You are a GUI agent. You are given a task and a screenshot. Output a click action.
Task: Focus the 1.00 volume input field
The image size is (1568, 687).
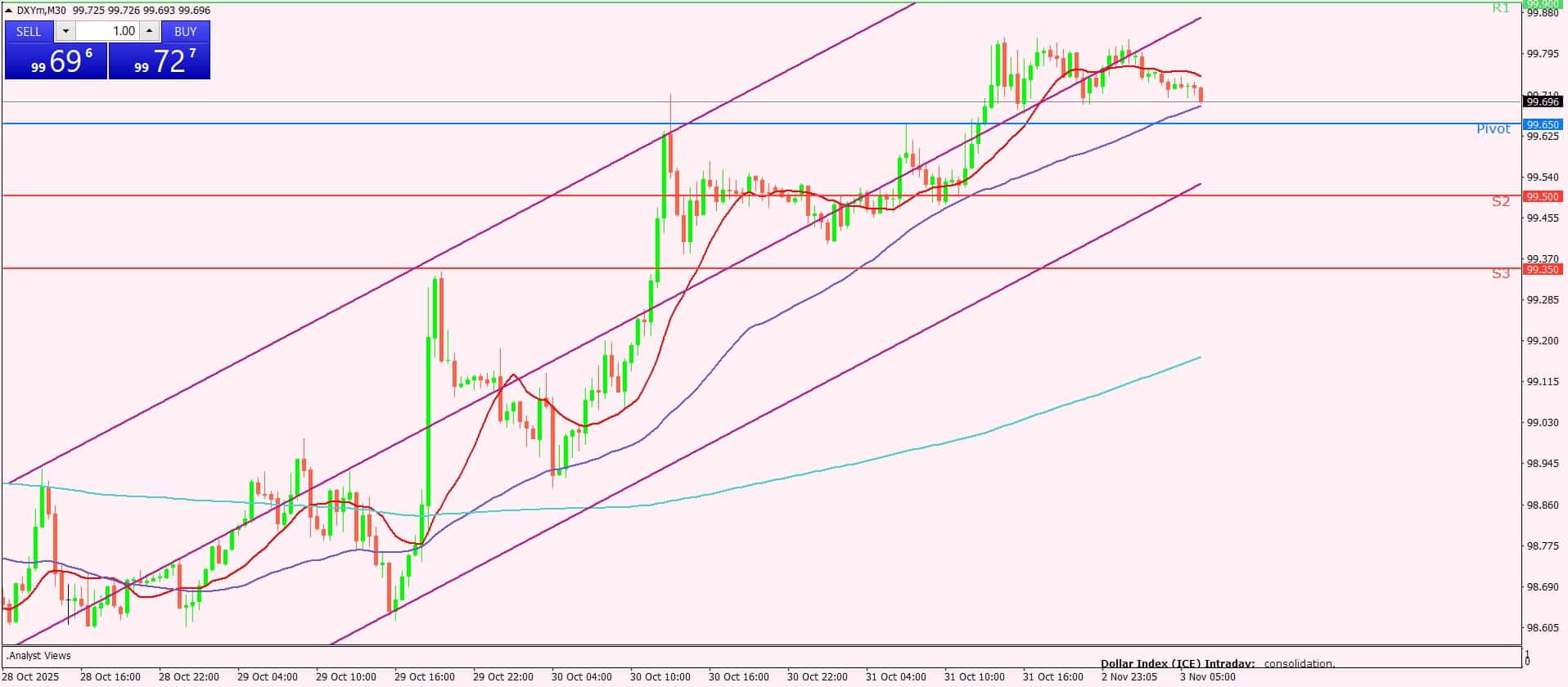pos(107,31)
